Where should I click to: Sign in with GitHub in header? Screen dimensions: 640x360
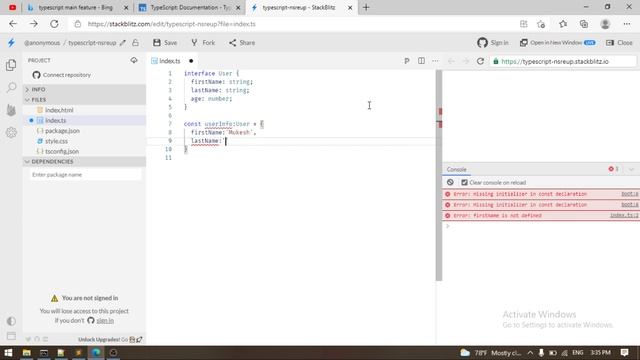[x=493, y=42]
